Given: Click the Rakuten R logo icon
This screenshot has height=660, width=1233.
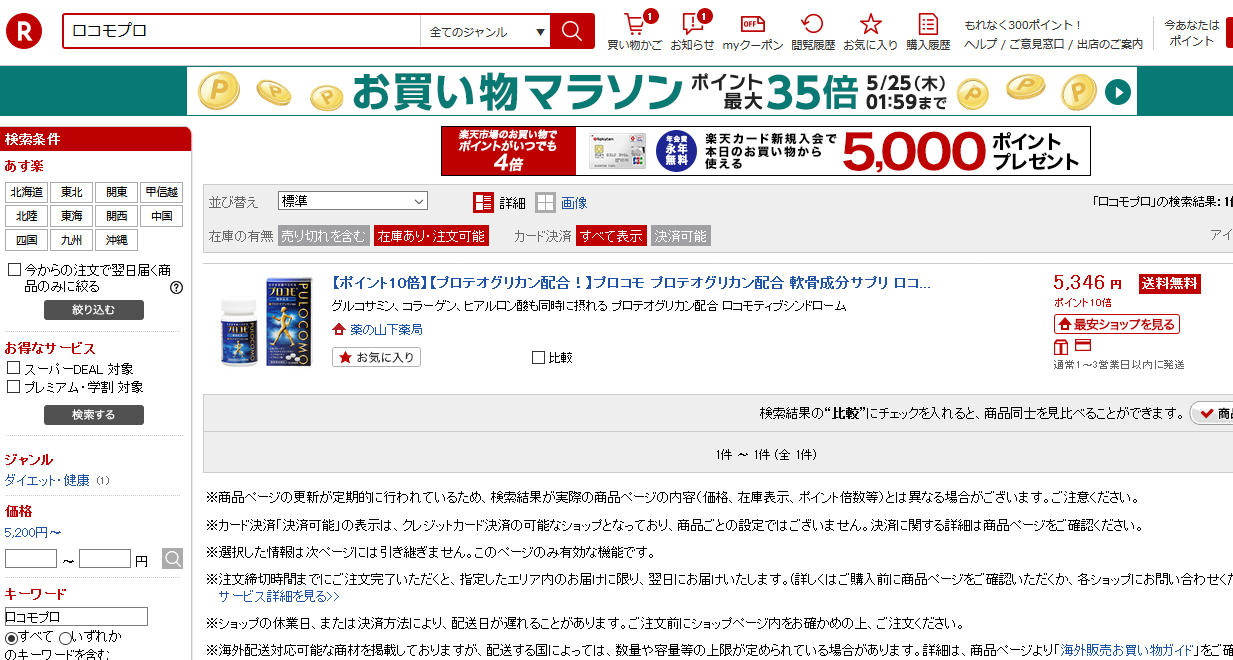Looking at the screenshot, I should point(25,31).
